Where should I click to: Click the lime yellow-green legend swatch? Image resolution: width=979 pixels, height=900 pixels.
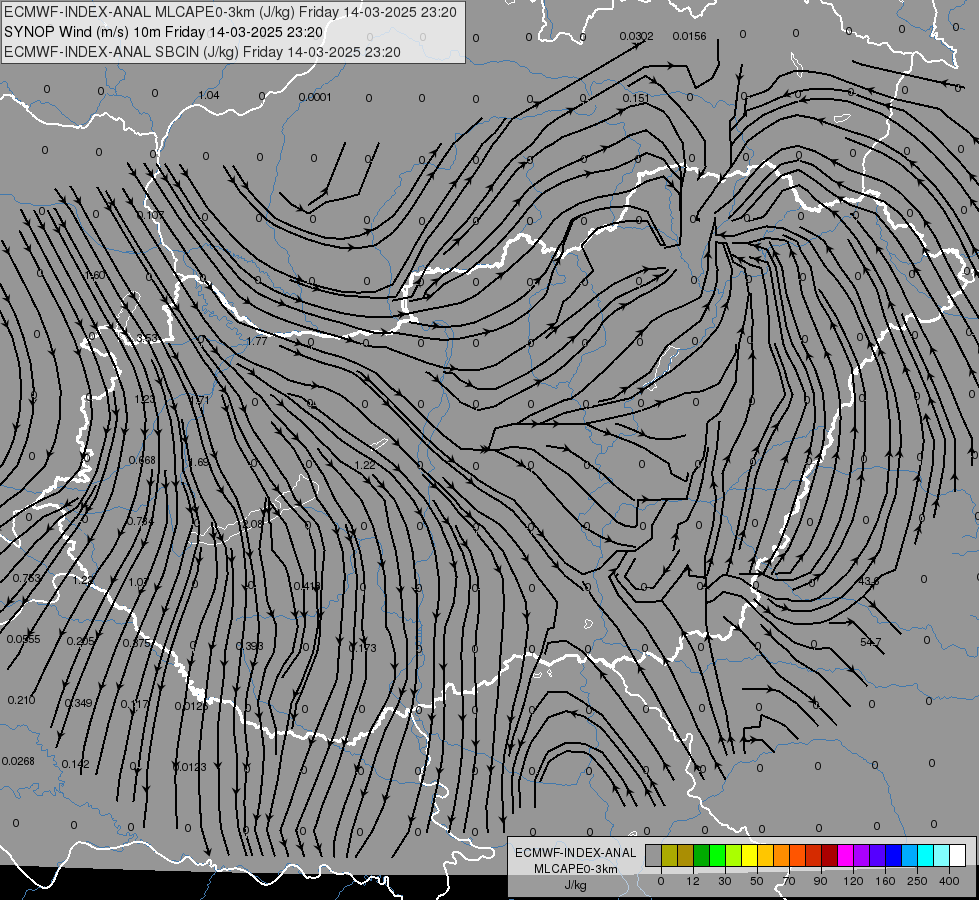click(x=734, y=855)
